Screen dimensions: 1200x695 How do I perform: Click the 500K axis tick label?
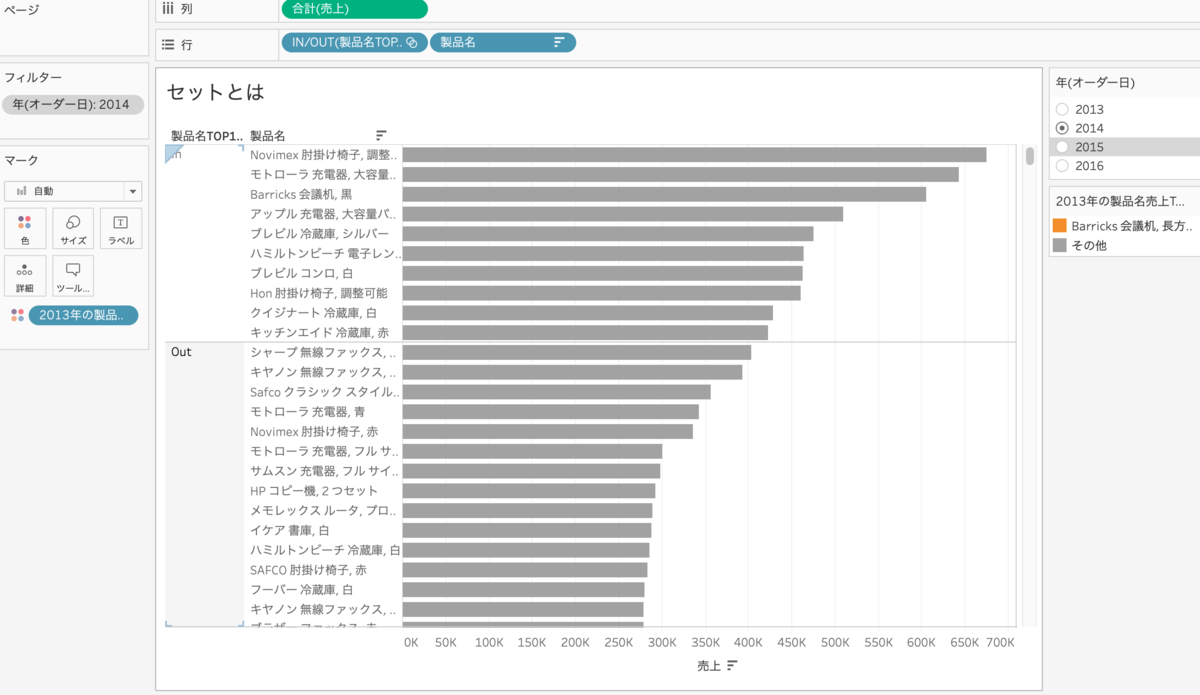tap(836, 642)
